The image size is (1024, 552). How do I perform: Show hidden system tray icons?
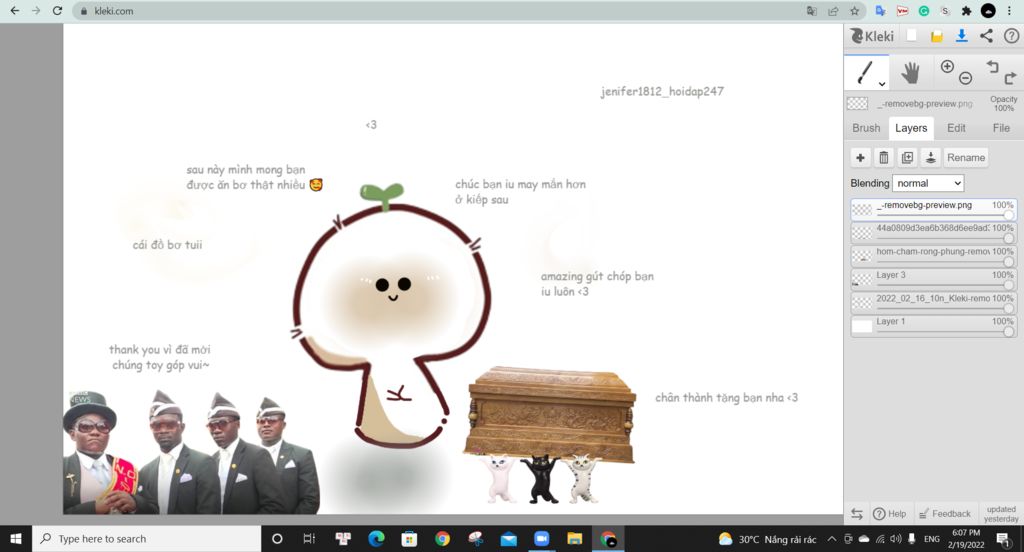(x=831, y=539)
